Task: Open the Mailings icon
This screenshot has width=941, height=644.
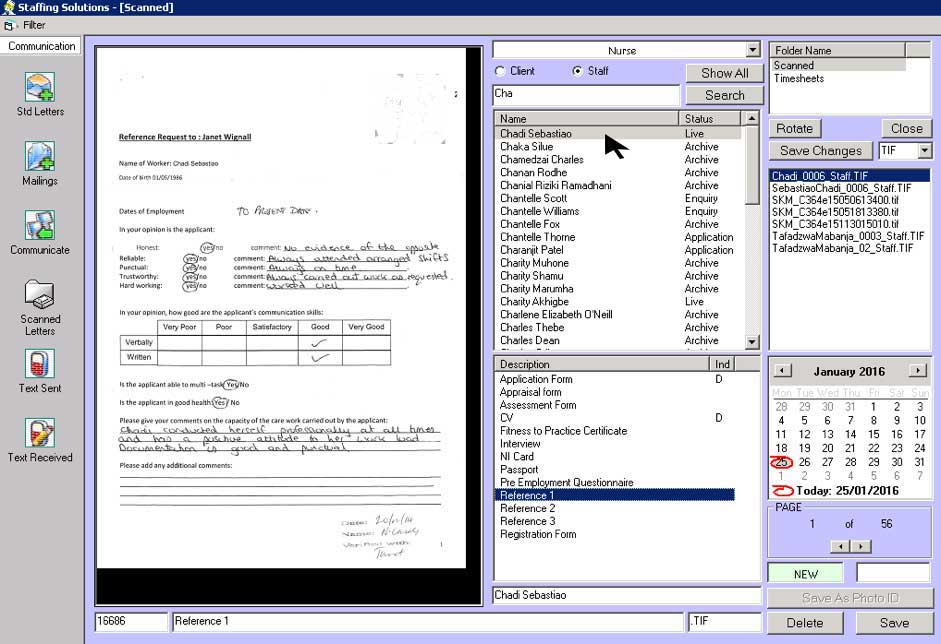Action: tap(40, 158)
